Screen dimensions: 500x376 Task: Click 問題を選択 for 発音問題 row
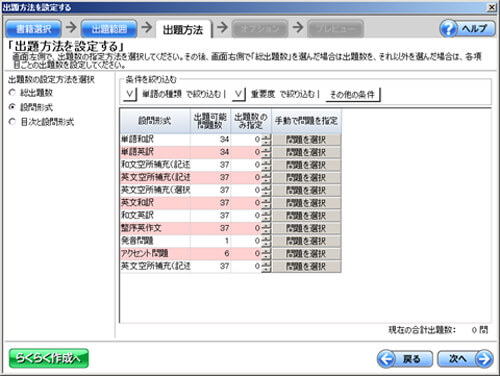click(306, 241)
